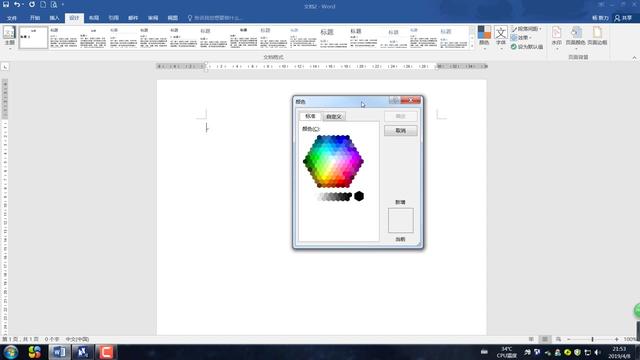Switch to the Custom tab in color dialog

(334, 117)
